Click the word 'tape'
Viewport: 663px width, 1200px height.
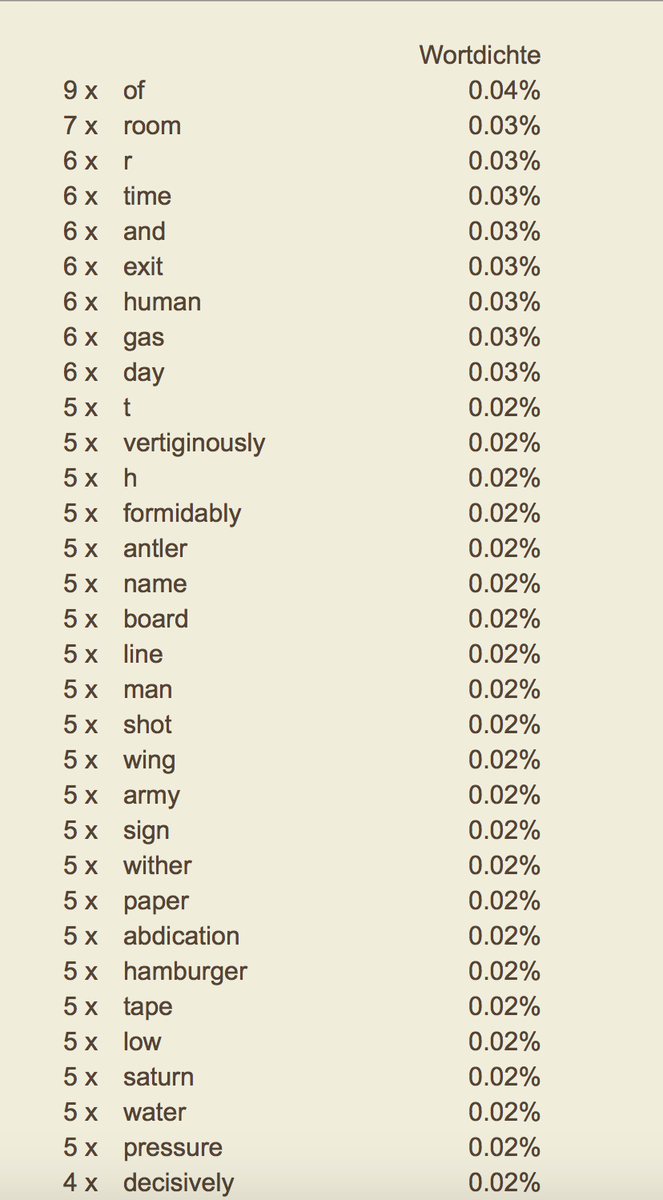[x=147, y=1007]
